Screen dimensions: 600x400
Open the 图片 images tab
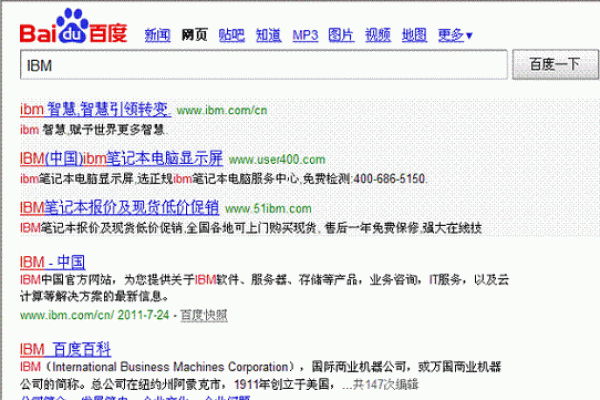pos(341,35)
